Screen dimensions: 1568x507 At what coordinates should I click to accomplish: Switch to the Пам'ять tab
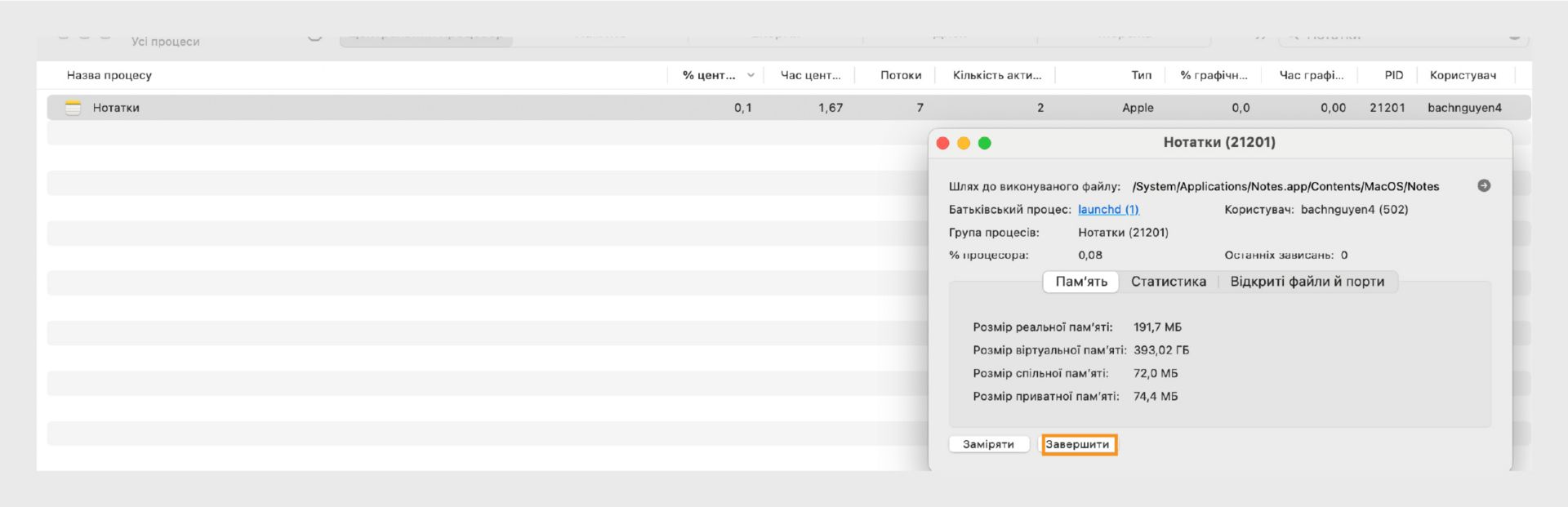pos(1081,282)
